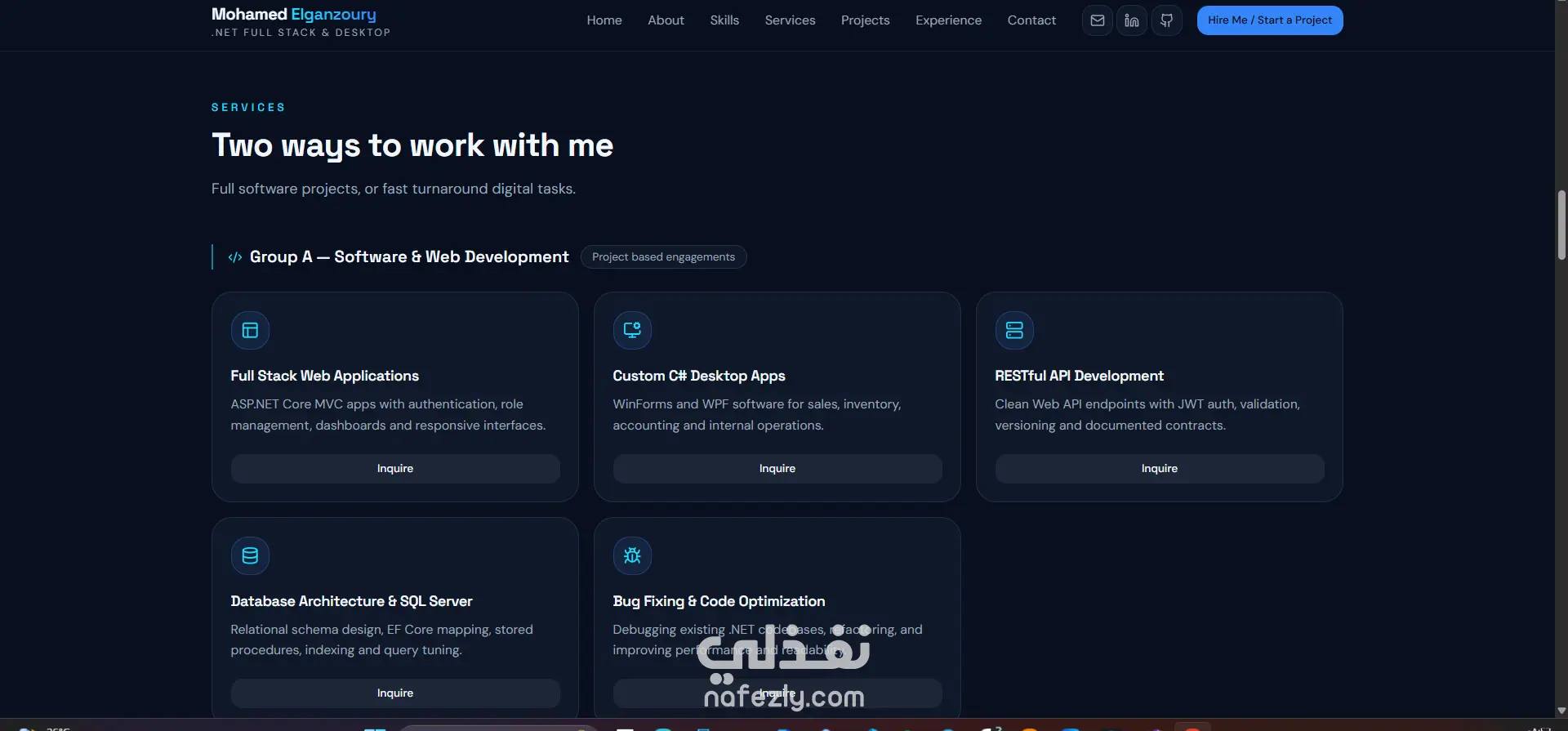
Task: Click the RESTful API server icon
Action: coord(1014,331)
